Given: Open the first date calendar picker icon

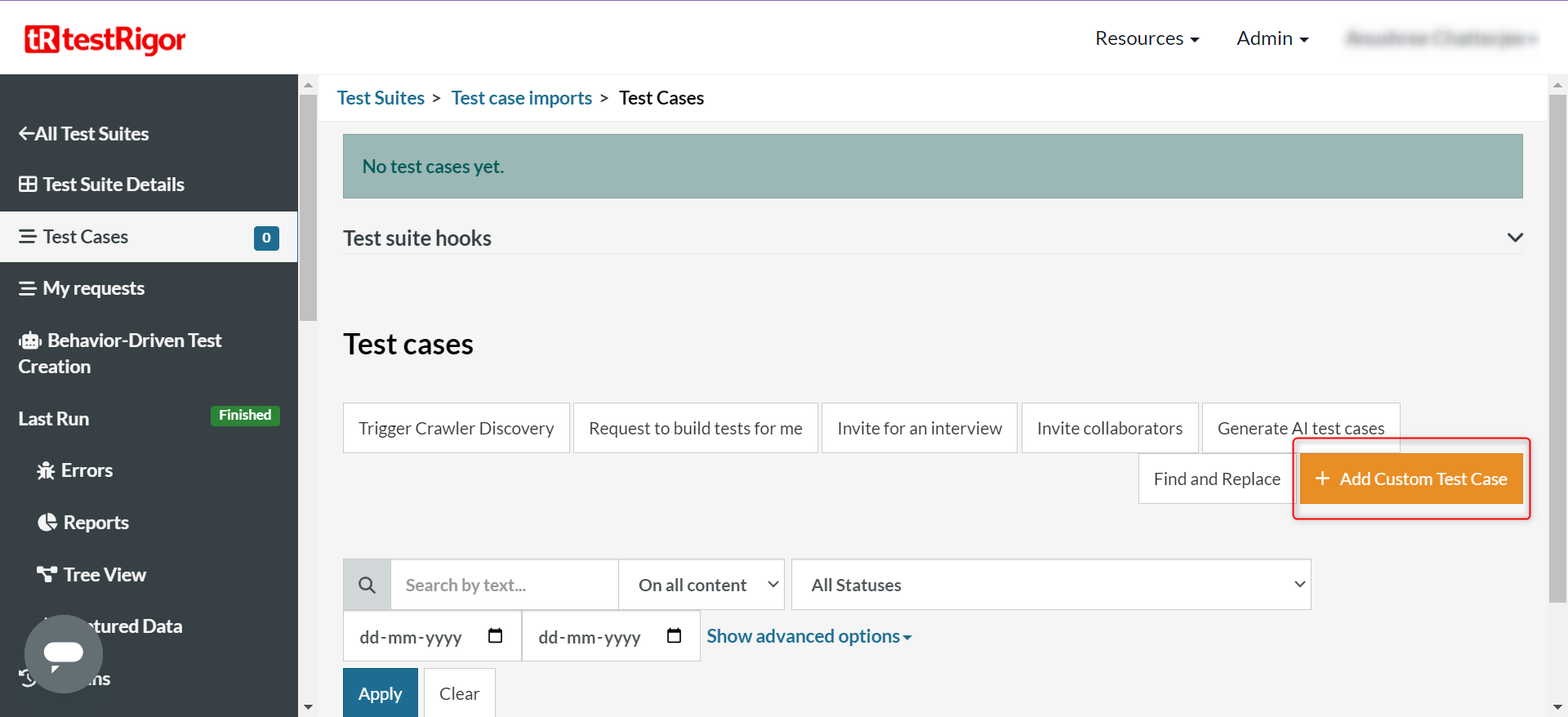Looking at the screenshot, I should pos(495,636).
